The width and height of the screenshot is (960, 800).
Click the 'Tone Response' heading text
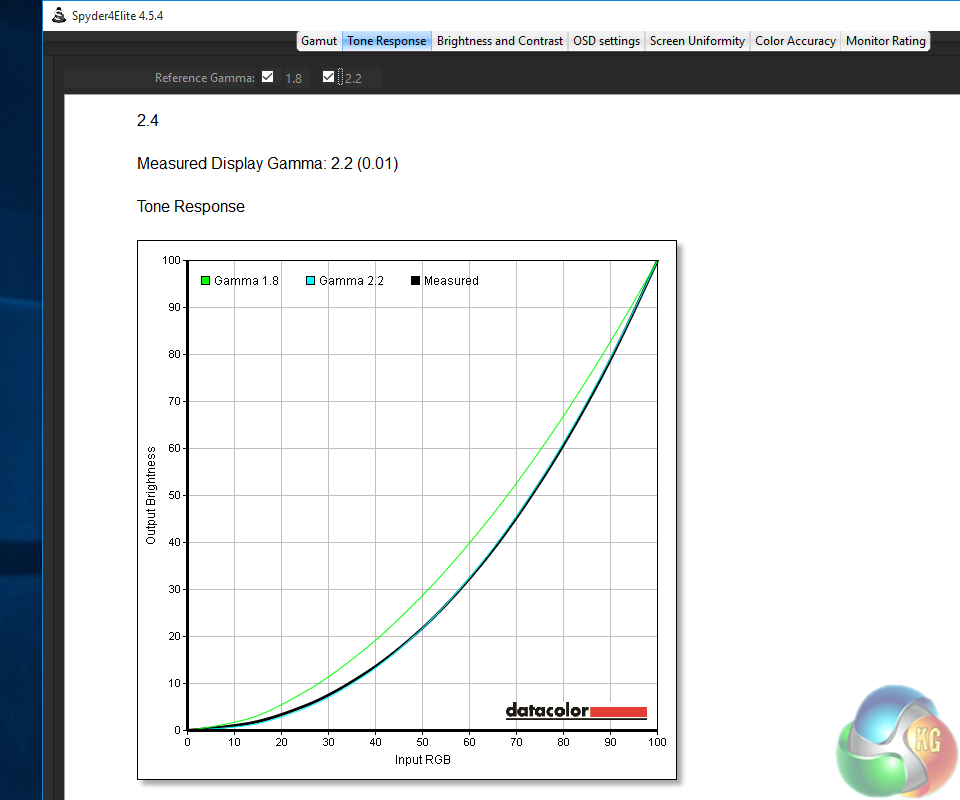tap(190, 206)
